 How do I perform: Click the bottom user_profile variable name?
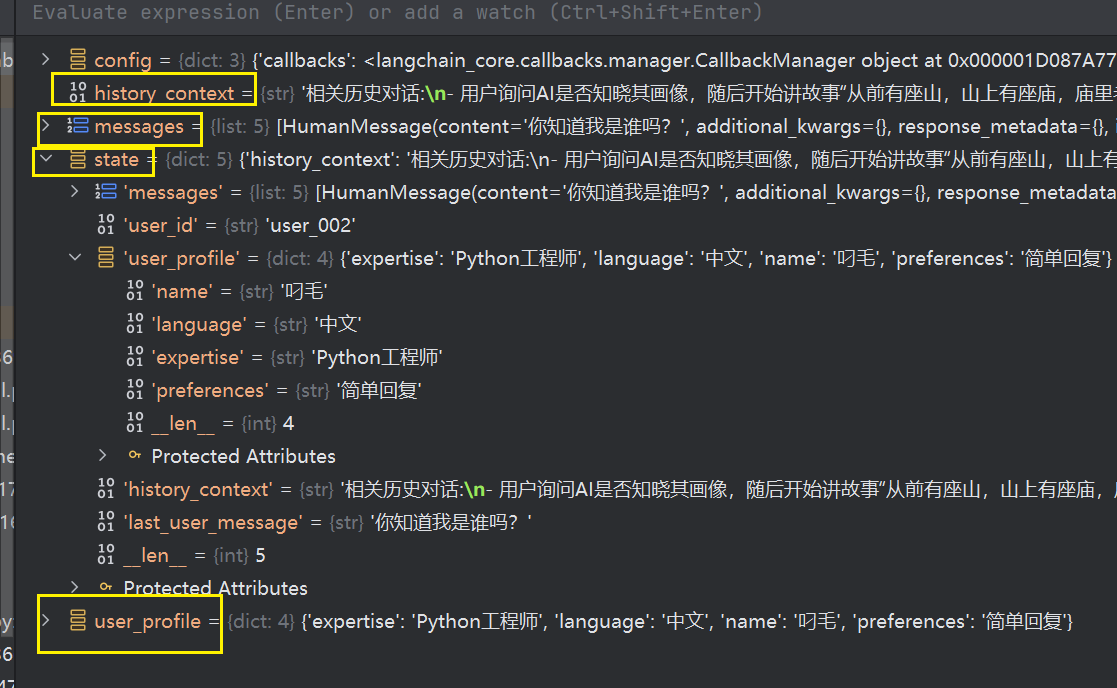coord(147,622)
